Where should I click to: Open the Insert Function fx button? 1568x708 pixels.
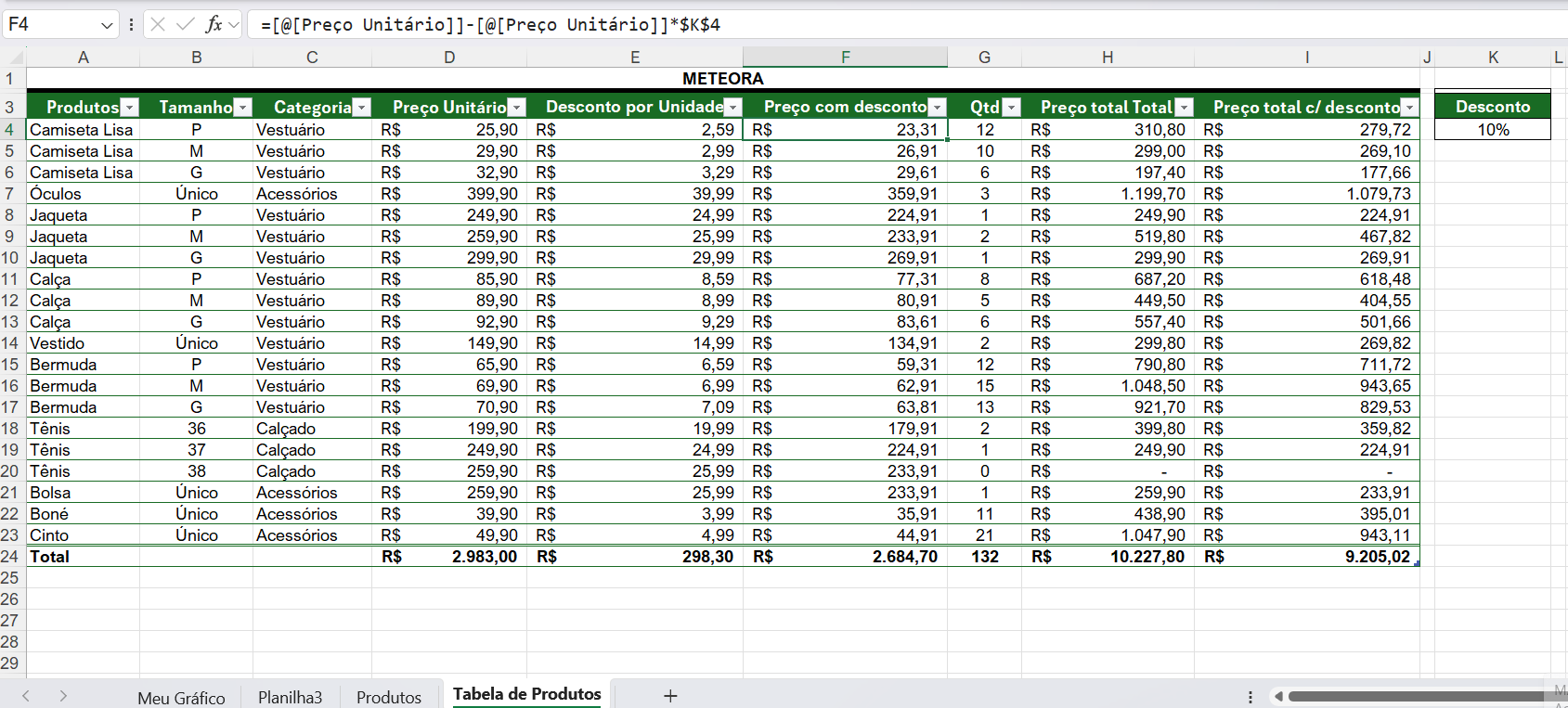tap(214, 24)
